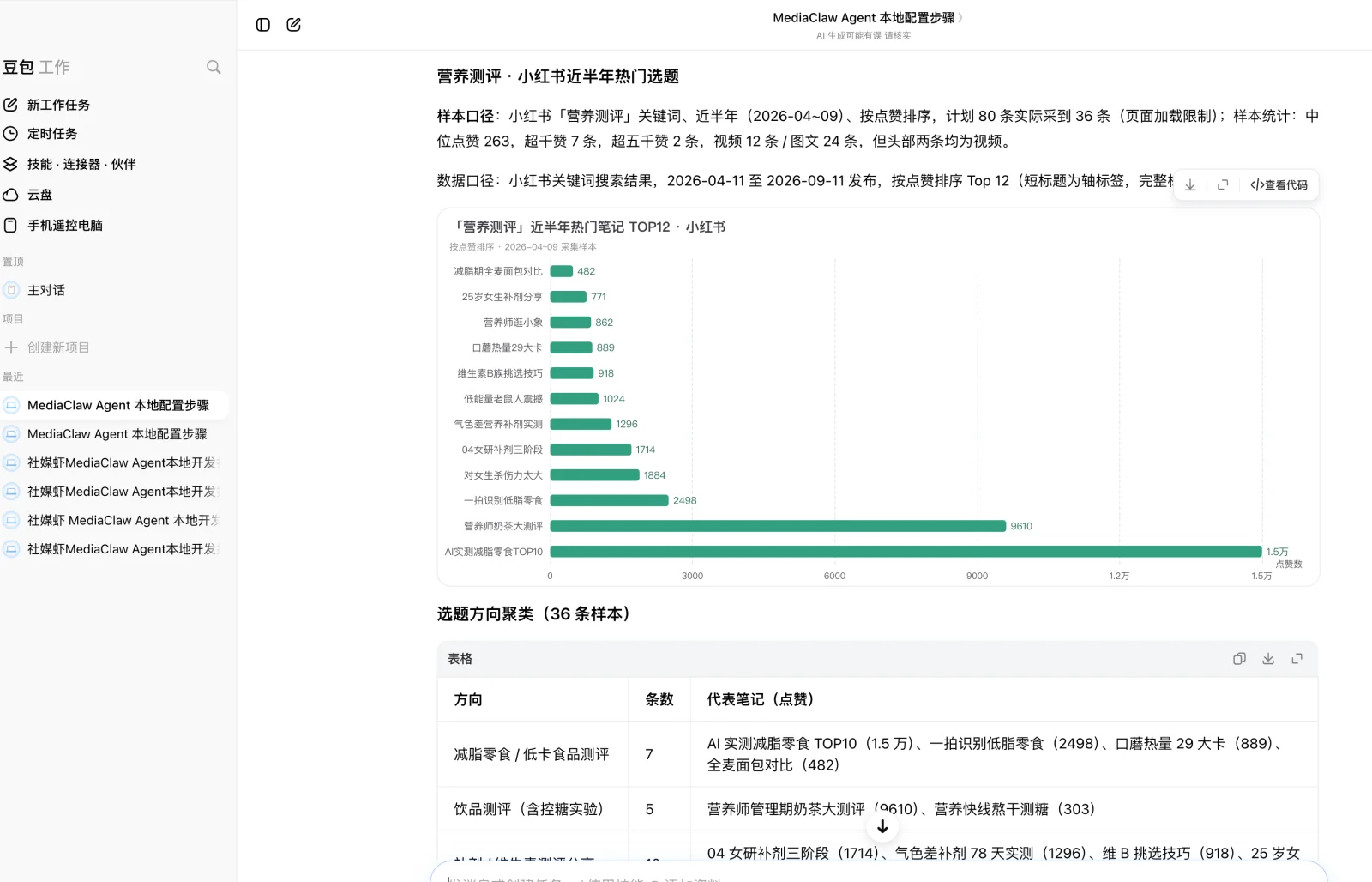
Task: Click the heading 营养测评 · 小红书近半年热门选题
Action: [x=558, y=76]
